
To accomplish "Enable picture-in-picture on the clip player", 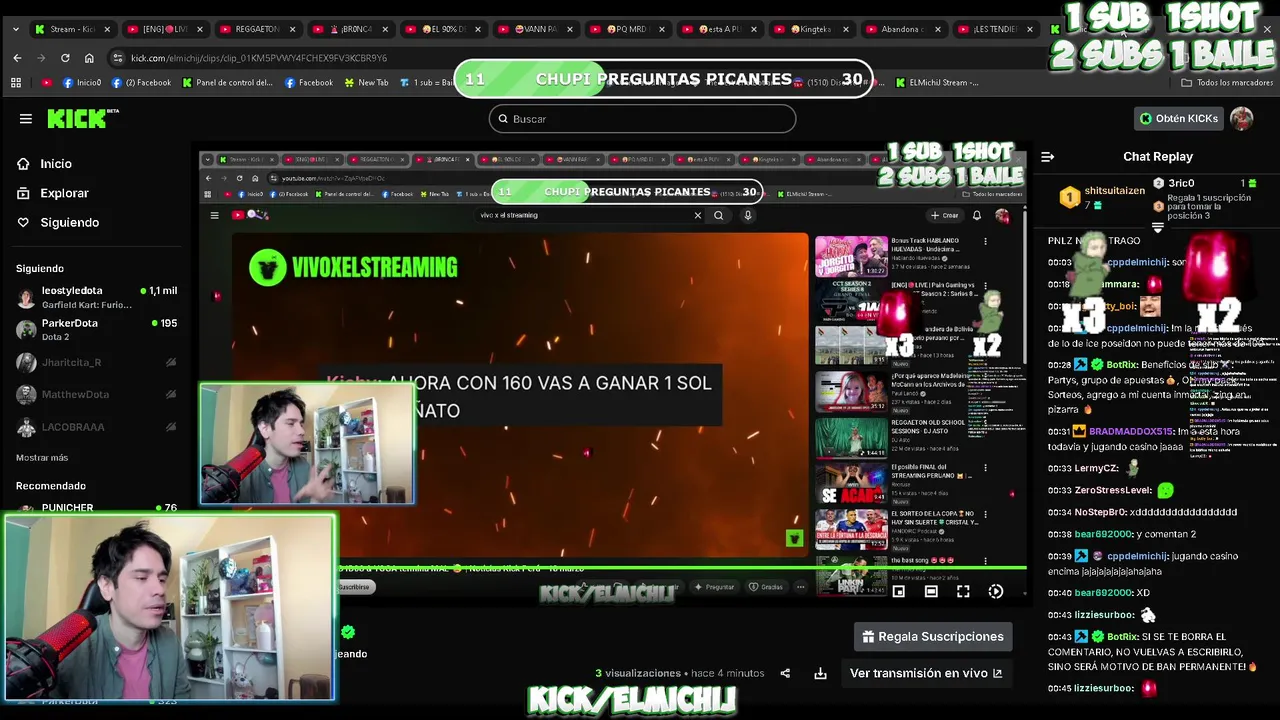I will [x=899, y=592].
